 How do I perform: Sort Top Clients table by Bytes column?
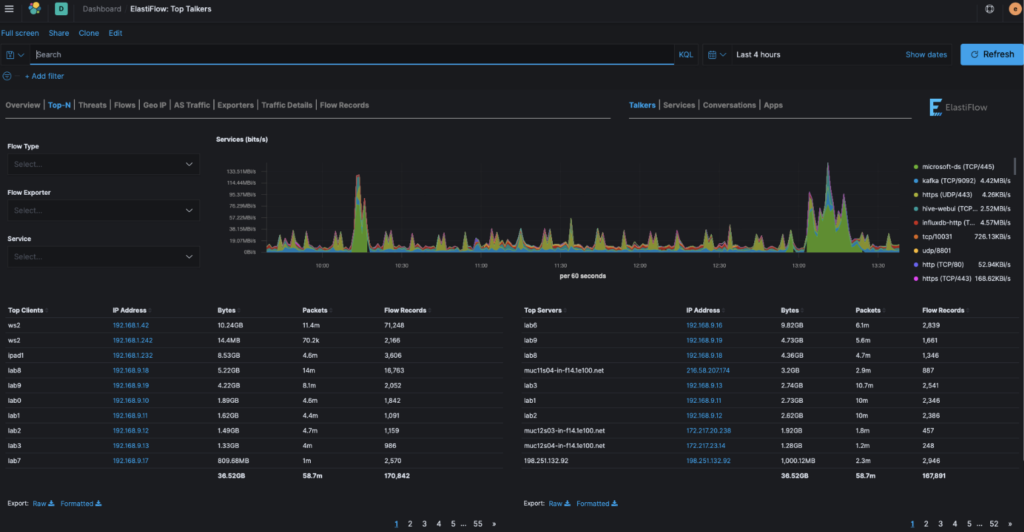pos(227,310)
